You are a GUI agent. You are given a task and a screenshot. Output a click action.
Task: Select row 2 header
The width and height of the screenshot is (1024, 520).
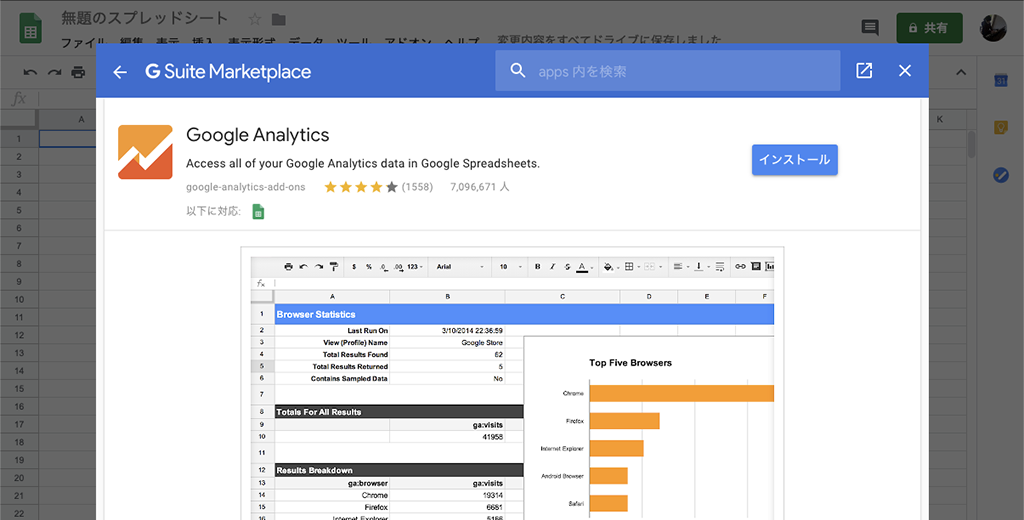pos(19,157)
